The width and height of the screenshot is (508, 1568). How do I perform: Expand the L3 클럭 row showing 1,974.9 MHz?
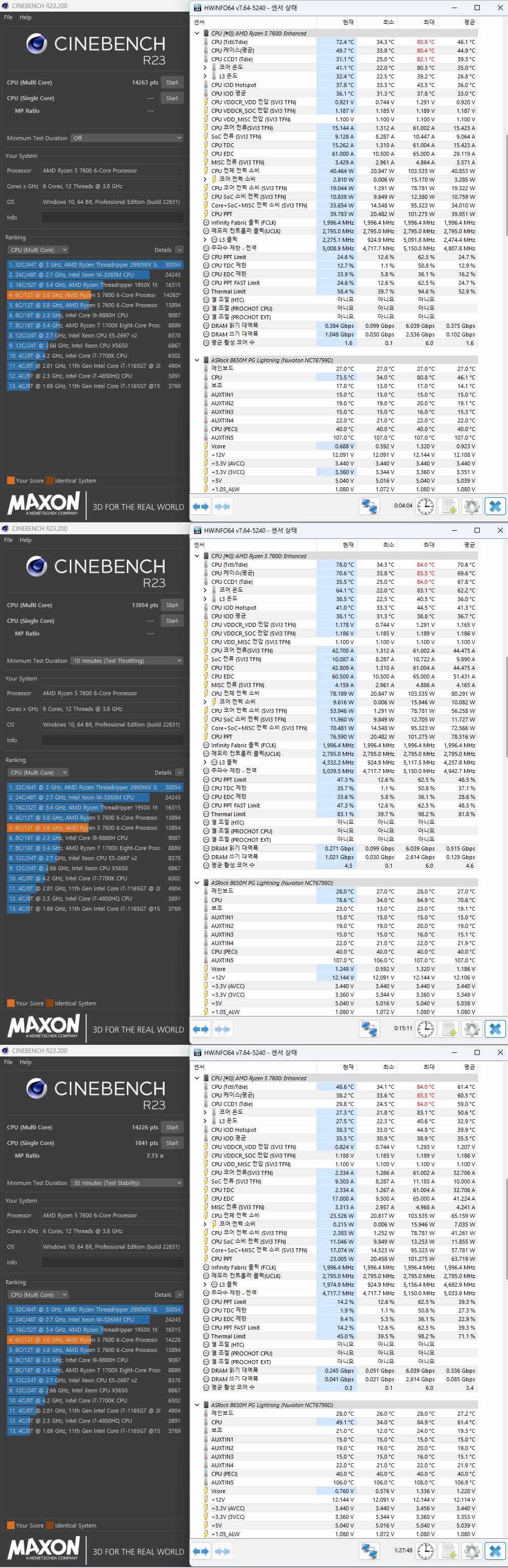point(205,1284)
